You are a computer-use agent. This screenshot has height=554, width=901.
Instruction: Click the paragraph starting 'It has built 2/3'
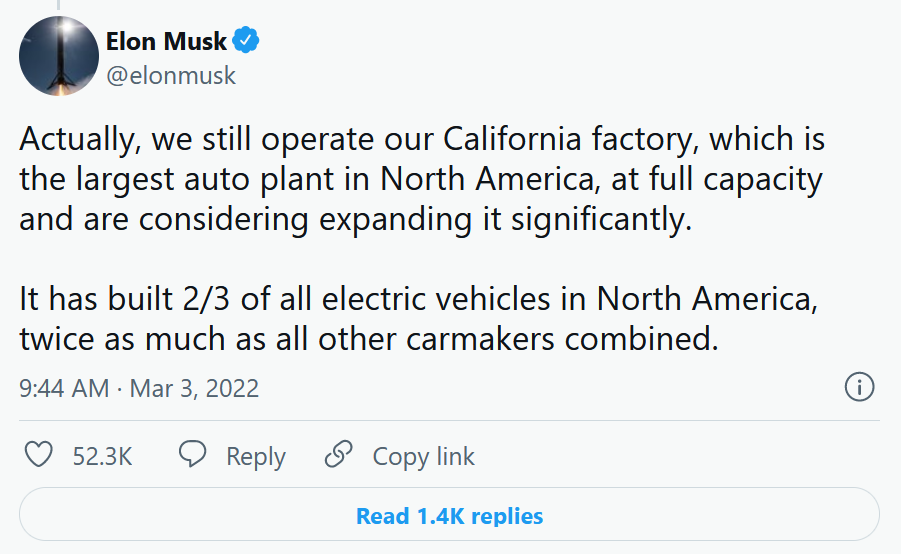tap(418, 318)
